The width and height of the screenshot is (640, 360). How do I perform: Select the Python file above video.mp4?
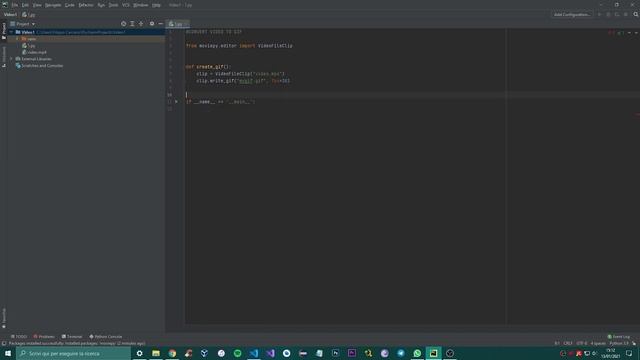(x=29, y=46)
